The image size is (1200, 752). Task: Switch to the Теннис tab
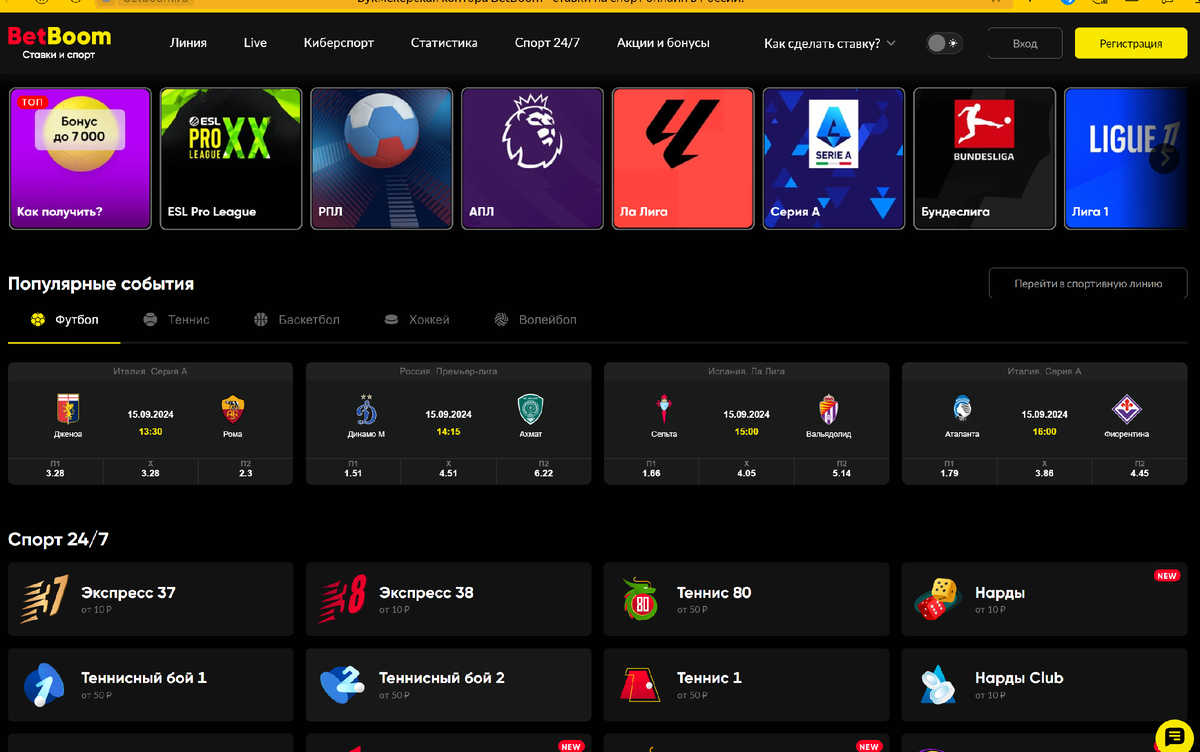click(x=176, y=319)
